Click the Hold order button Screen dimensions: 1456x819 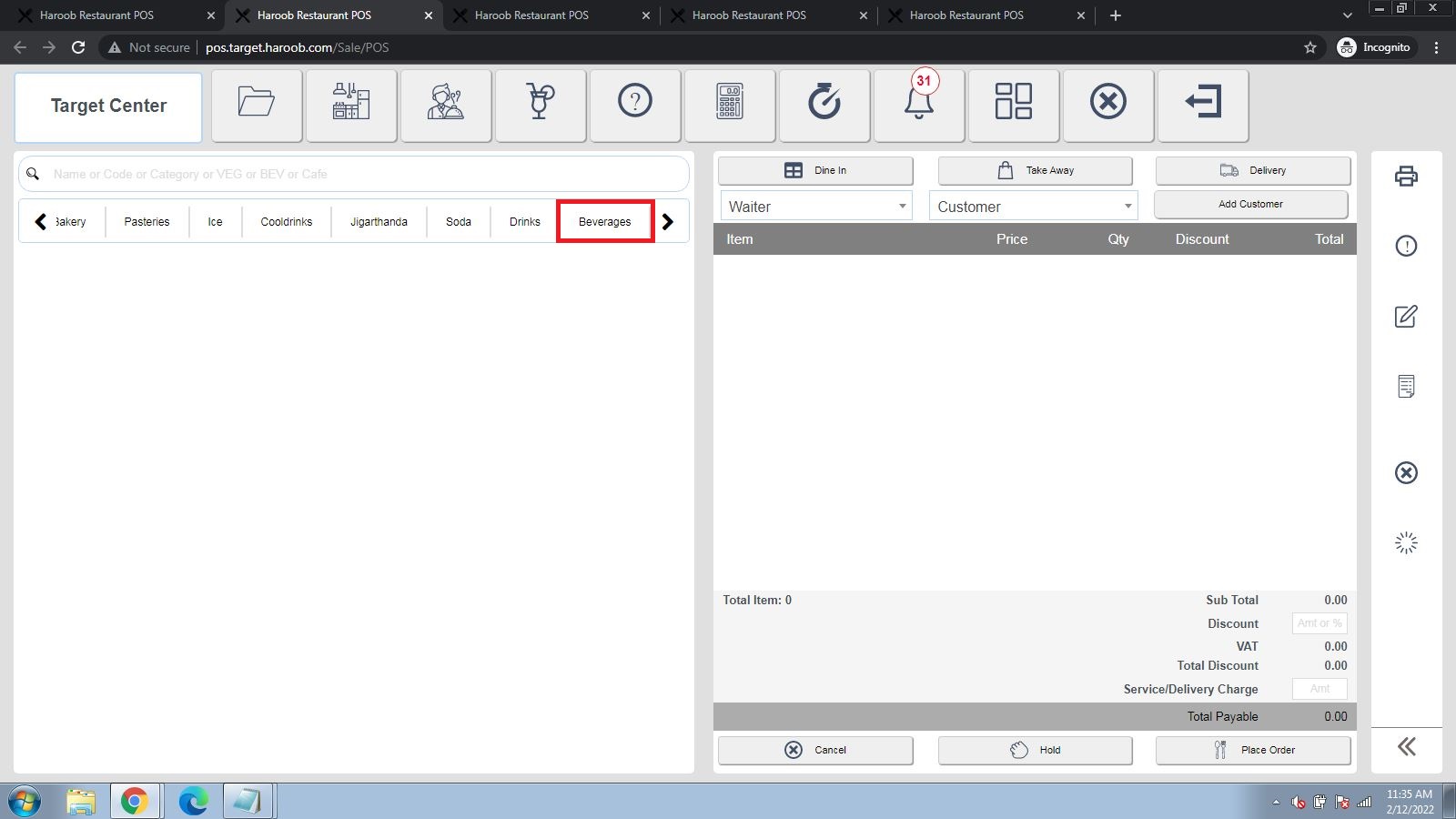click(1036, 750)
